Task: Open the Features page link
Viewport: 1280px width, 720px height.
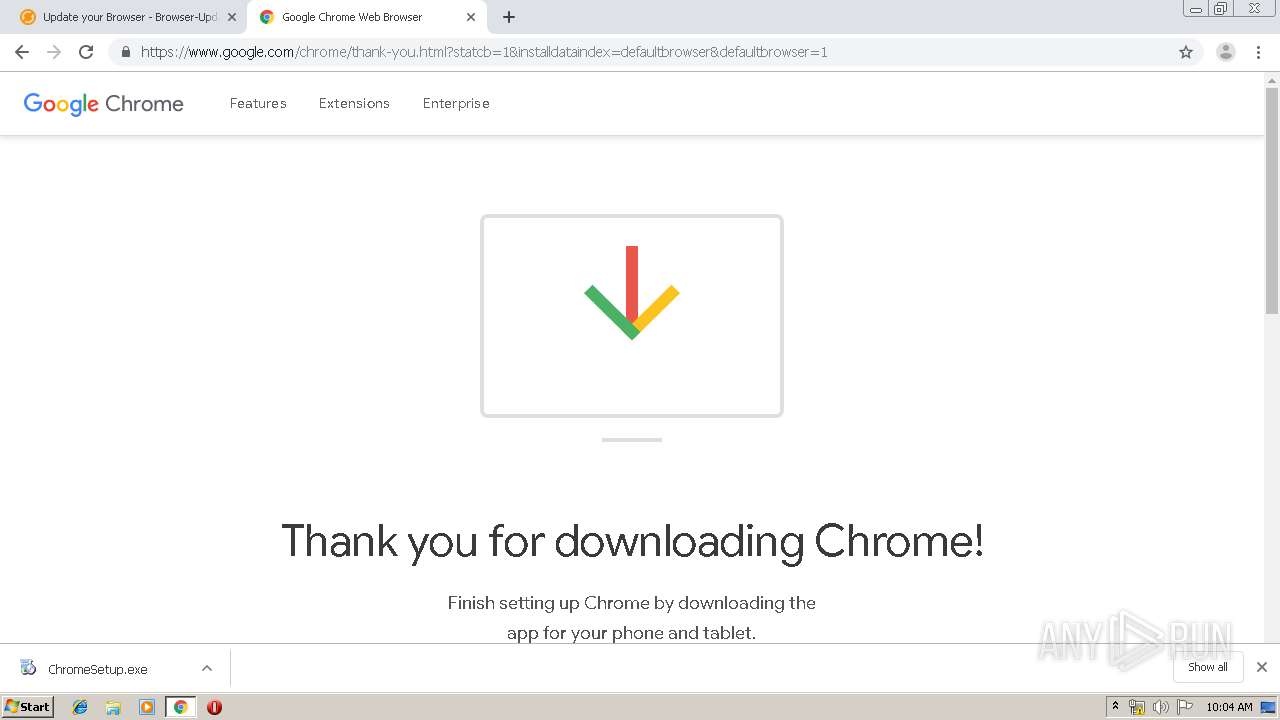Action: click(258, 103)
